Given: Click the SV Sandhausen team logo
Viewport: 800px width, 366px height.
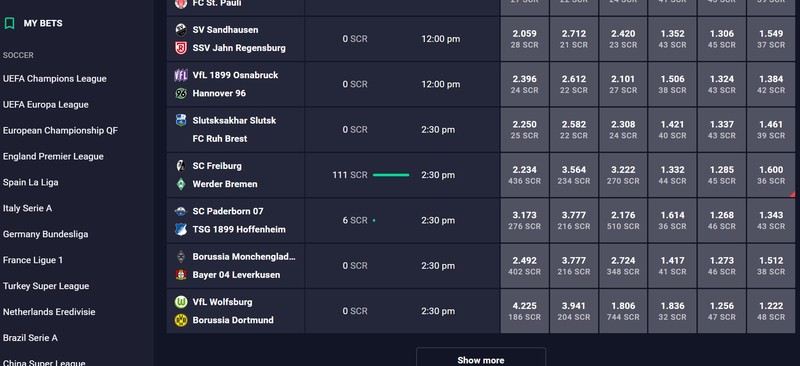Looking at the screenshot, I should tap(181, 30).
